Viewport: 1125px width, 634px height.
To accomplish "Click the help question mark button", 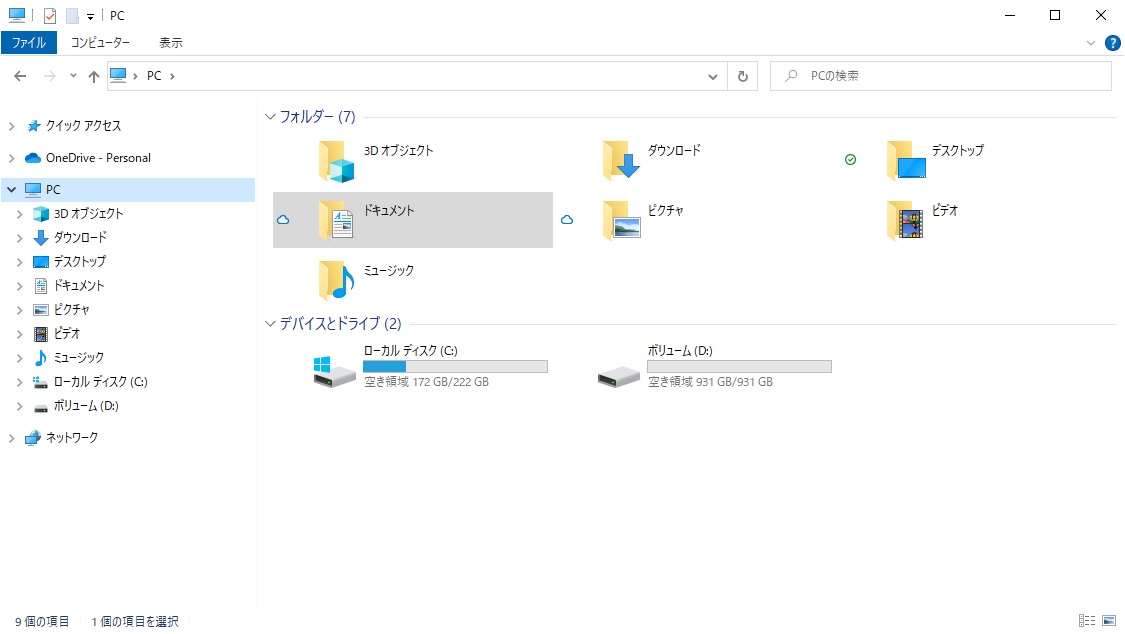I will (1112, 42).
